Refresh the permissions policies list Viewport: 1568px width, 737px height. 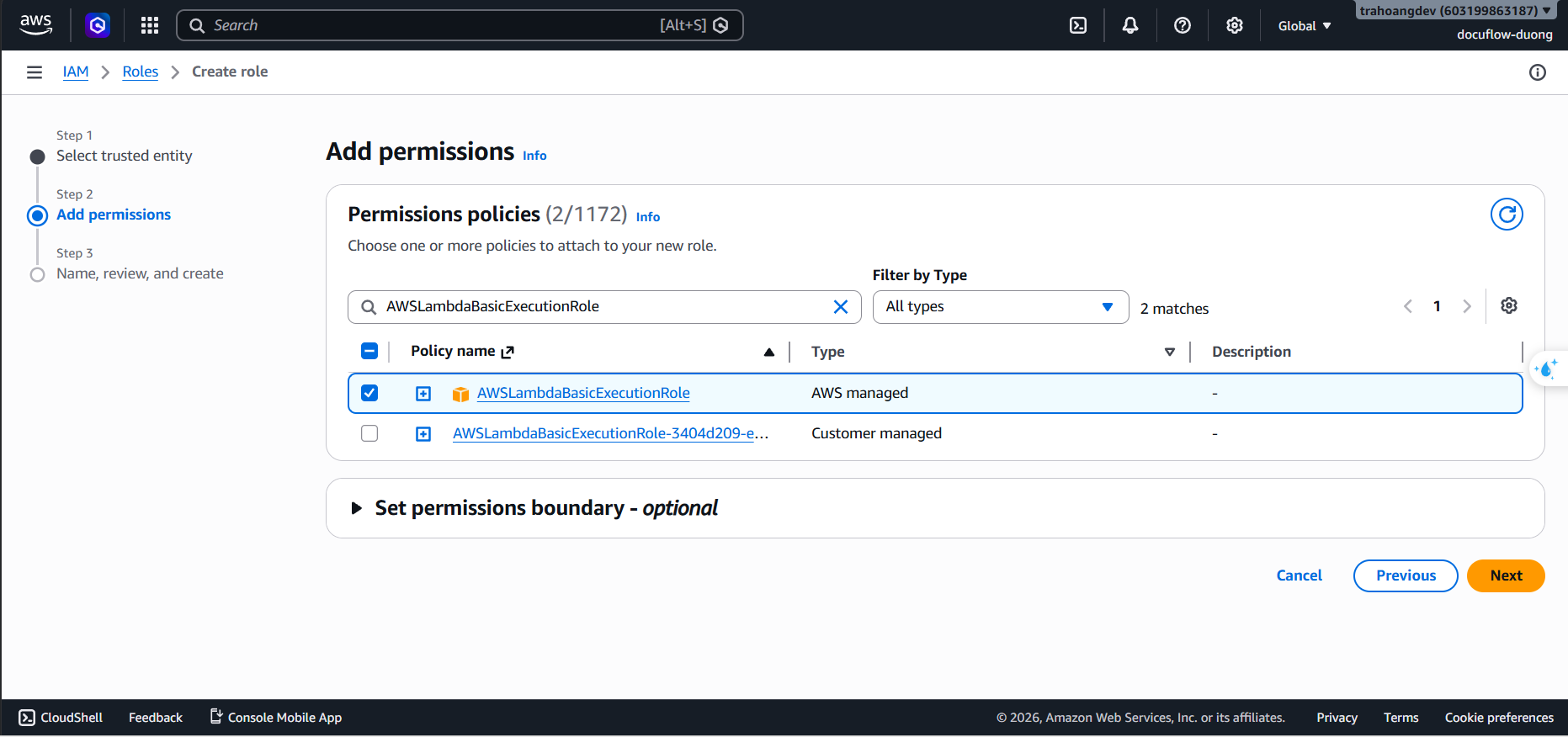point(1507,215)
